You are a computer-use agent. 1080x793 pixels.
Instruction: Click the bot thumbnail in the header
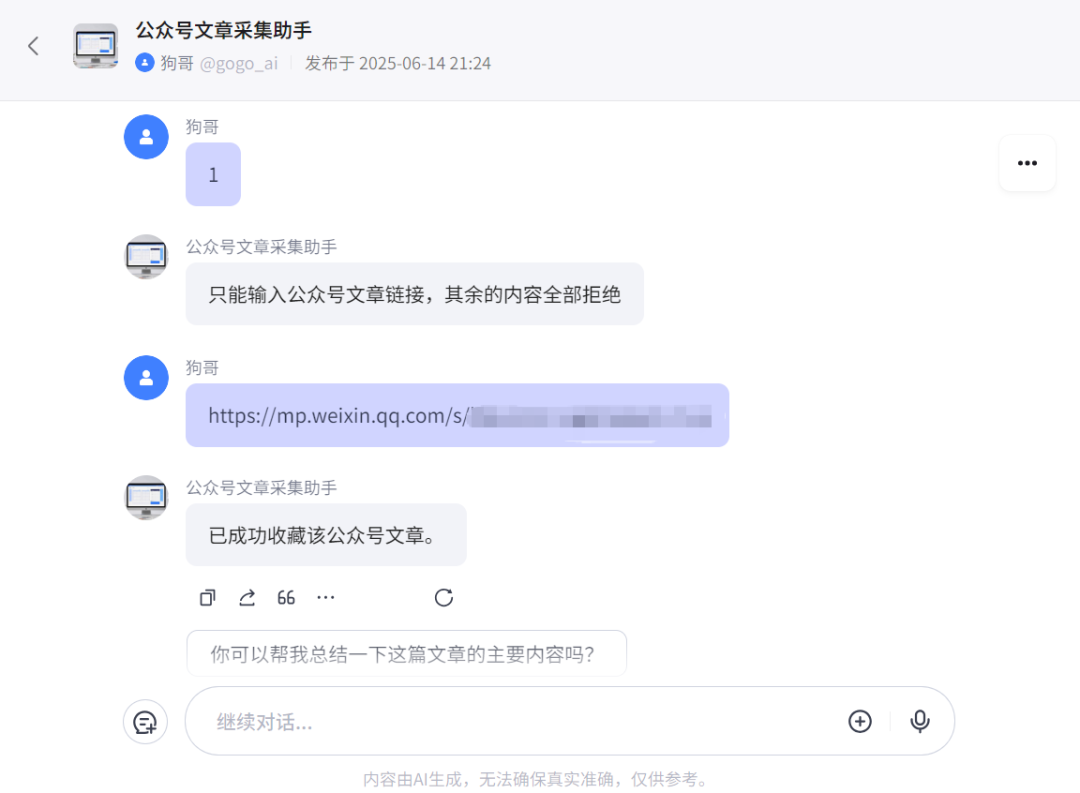(96, 46)
